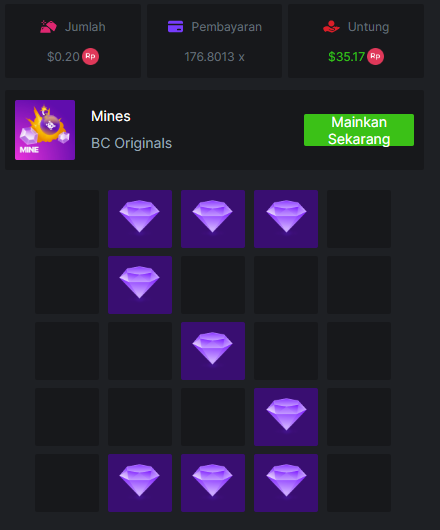Screen dimensions: 440x530
Task: Click the Rp currency badge beside $35.17
Action: point(375,56)
